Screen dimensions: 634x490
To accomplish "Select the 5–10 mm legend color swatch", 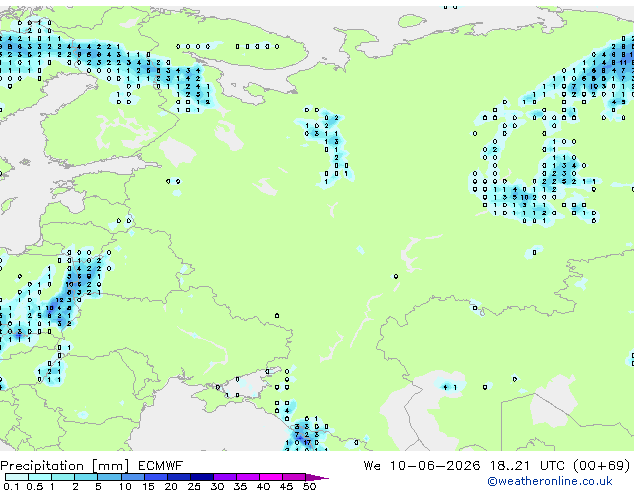I will coord(109,477).
